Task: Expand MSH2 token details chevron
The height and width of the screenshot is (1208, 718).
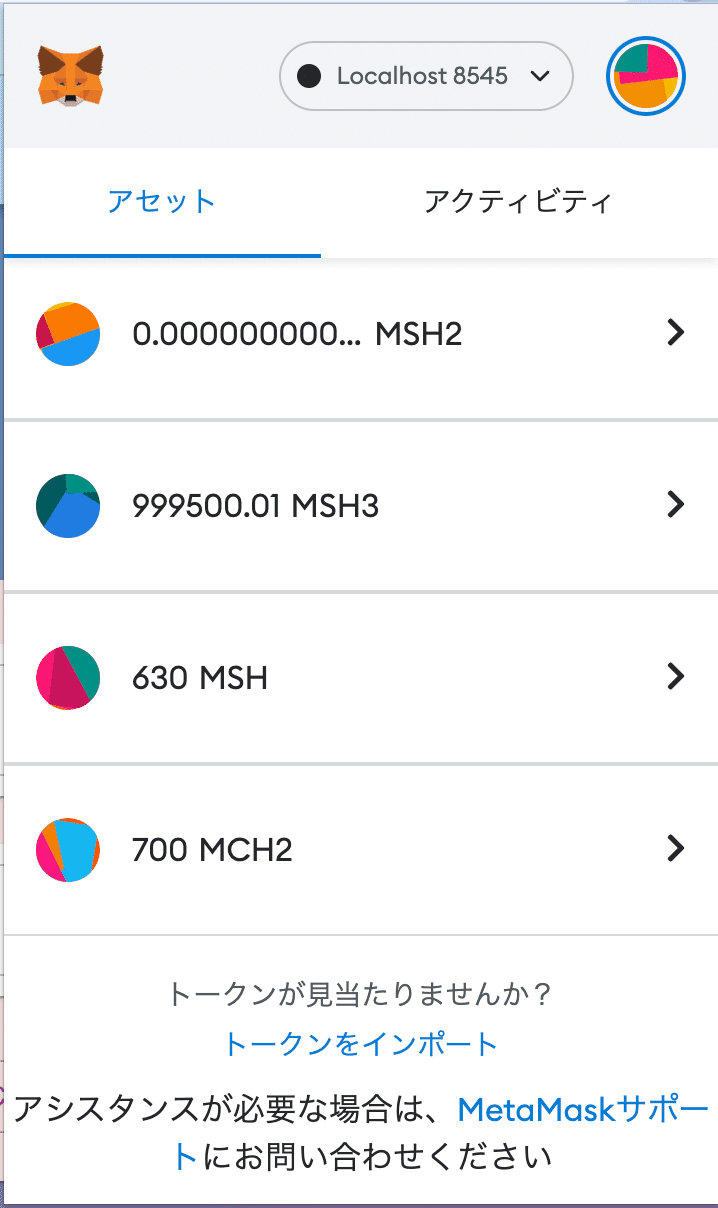Action: (x=676, y=333)
